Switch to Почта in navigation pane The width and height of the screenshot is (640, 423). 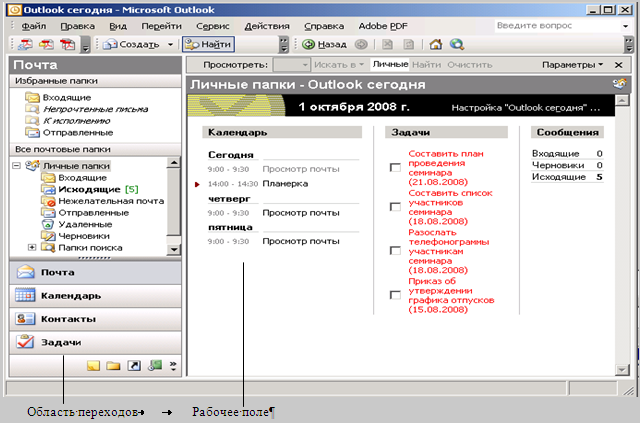(x=95, y=272)
